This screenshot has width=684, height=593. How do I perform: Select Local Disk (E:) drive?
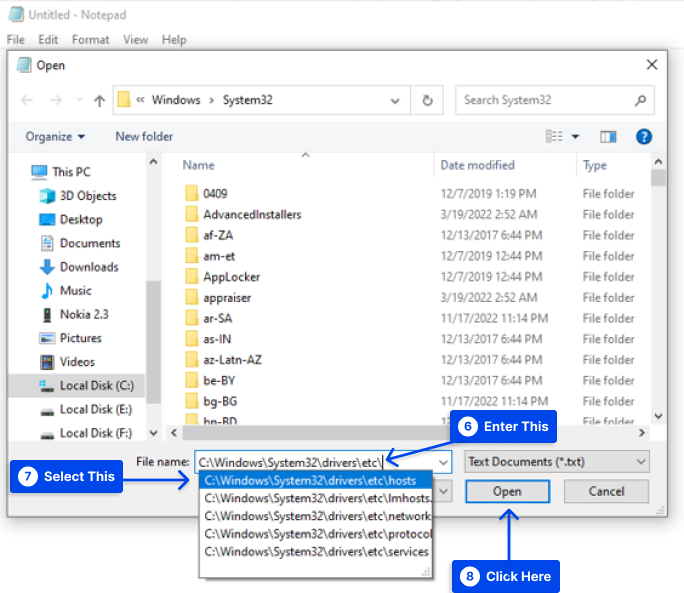tap(86, 409)
